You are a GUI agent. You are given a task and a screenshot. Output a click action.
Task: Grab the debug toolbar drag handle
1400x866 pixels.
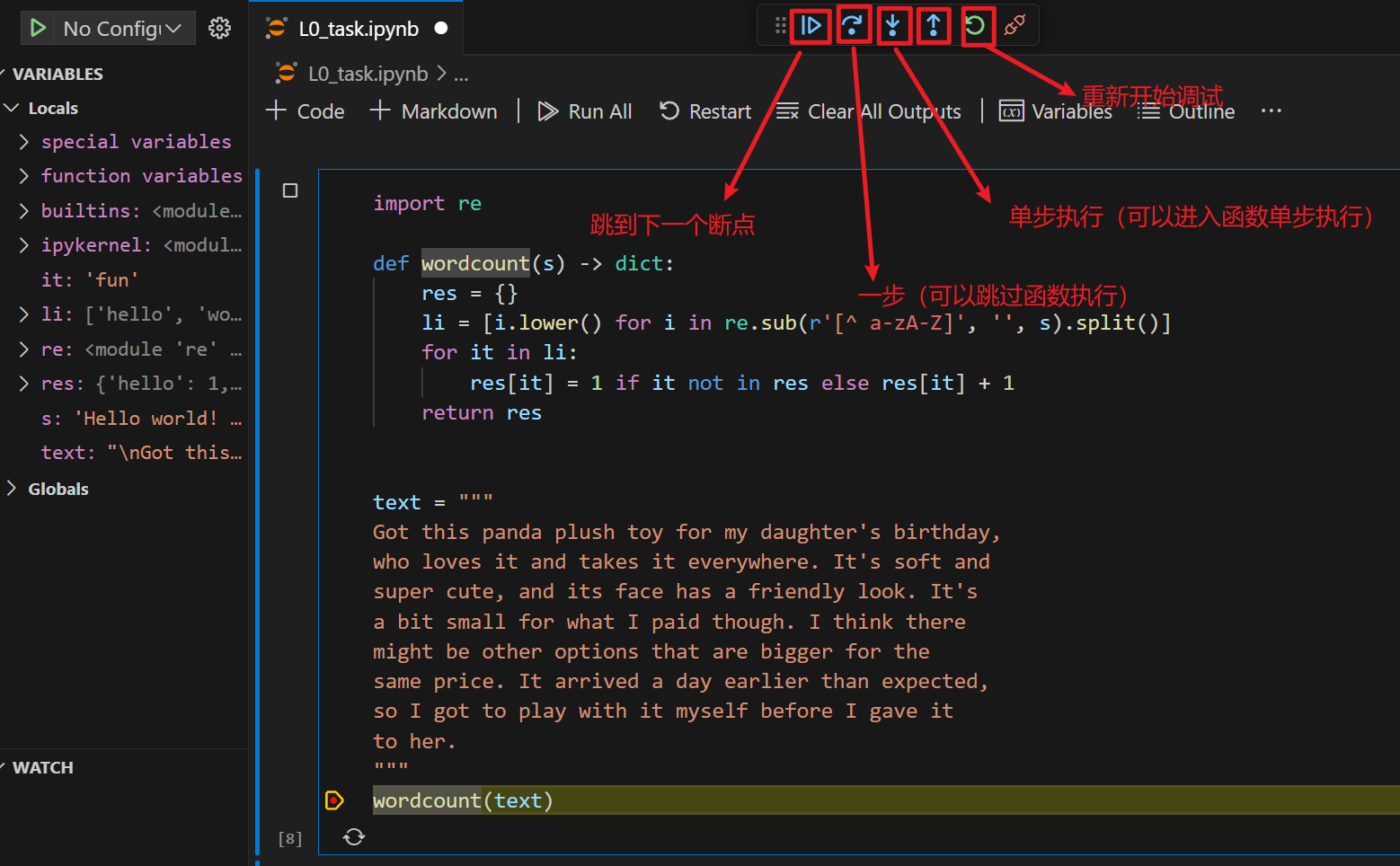pyautogui.click(x=780, y=26)
